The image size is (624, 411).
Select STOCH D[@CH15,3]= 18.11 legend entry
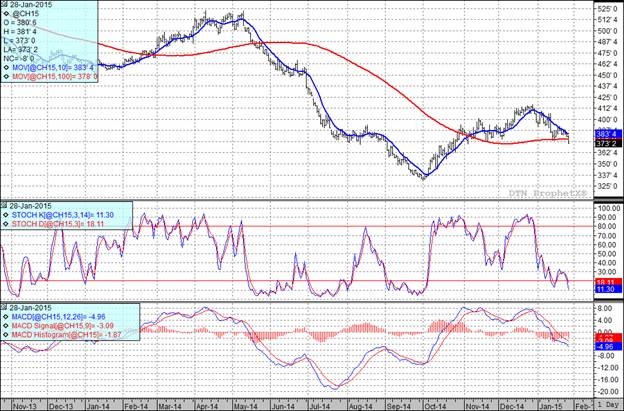pos(58,224)
